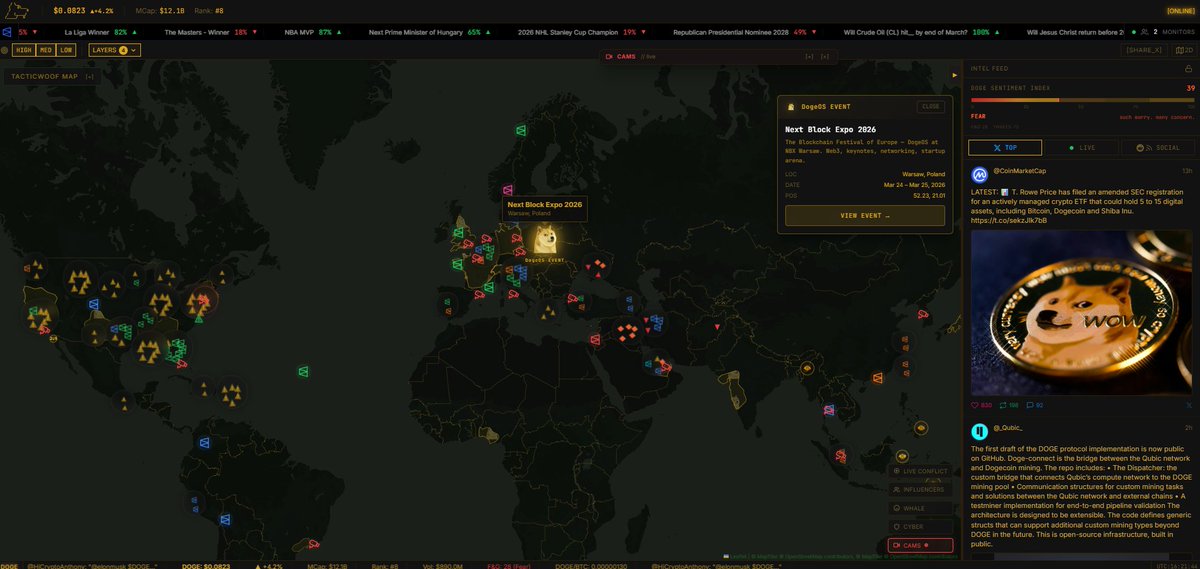
Task: Click the polymarket cube icon on the ticker
Action: (7, 32)
